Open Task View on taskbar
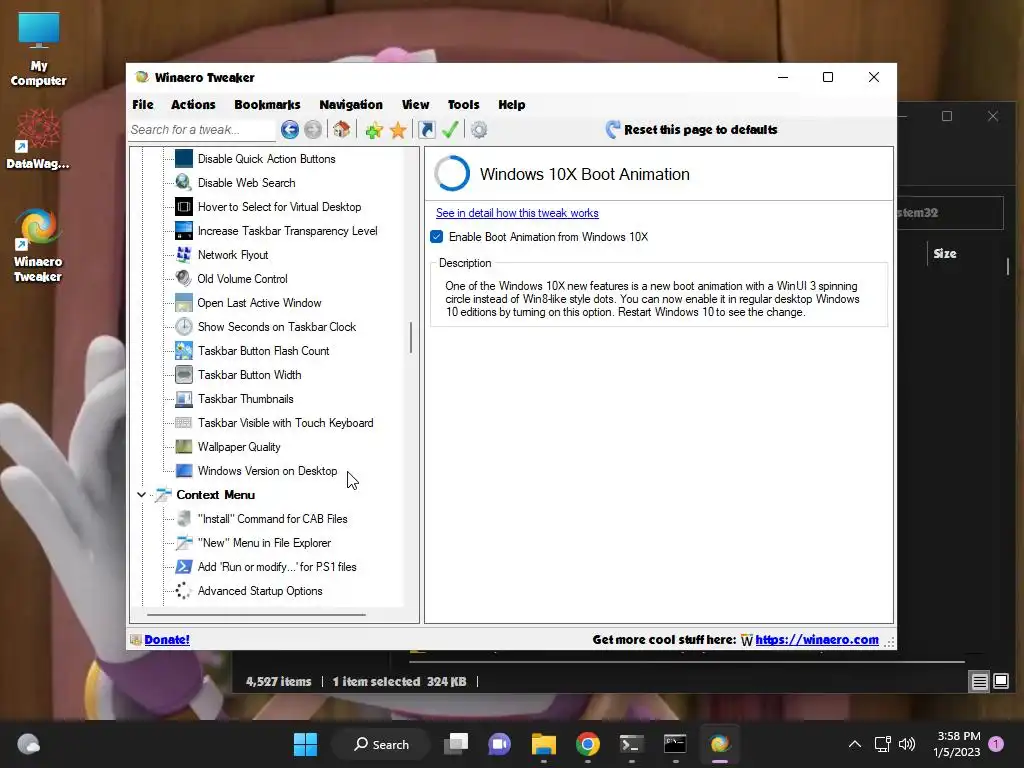1024x768 pixels. tap(456, 744)
